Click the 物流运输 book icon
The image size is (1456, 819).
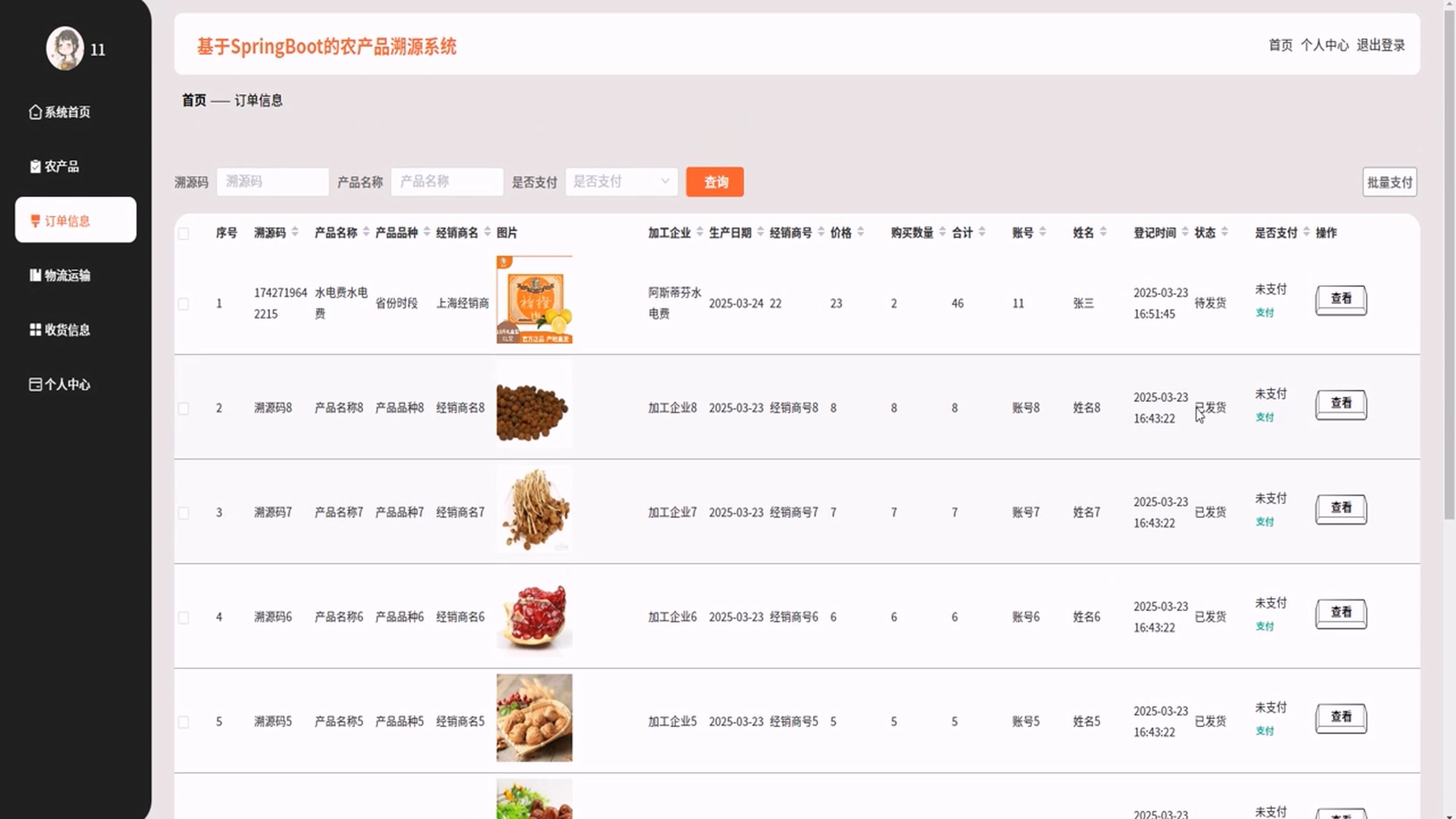coord(35,275)
